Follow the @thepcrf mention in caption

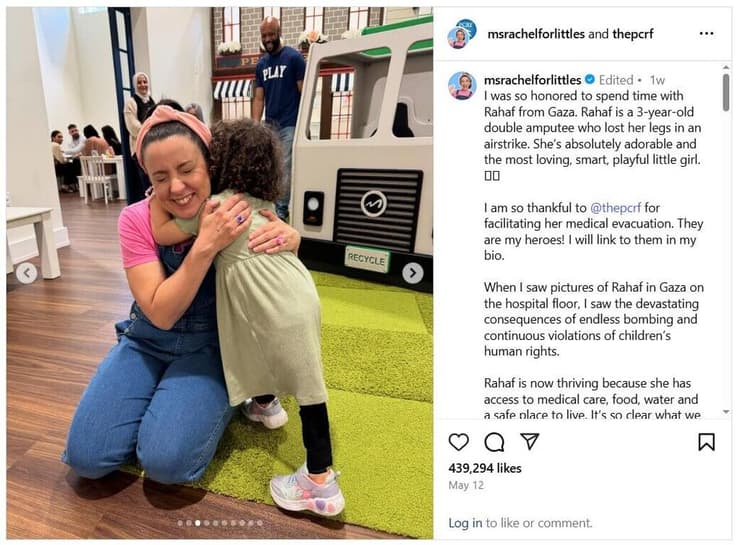(615, 208)
